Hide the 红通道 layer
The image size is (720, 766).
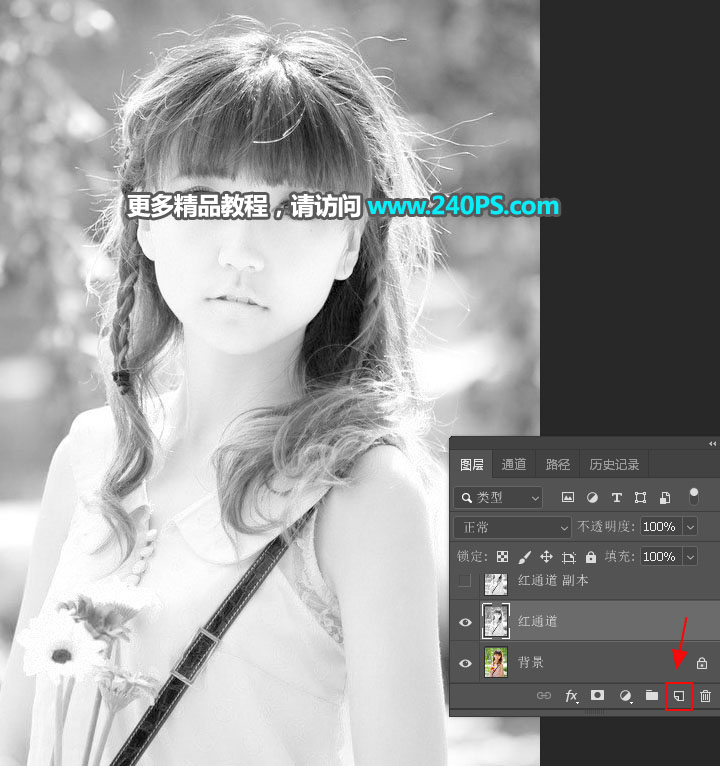pos(465,622)
